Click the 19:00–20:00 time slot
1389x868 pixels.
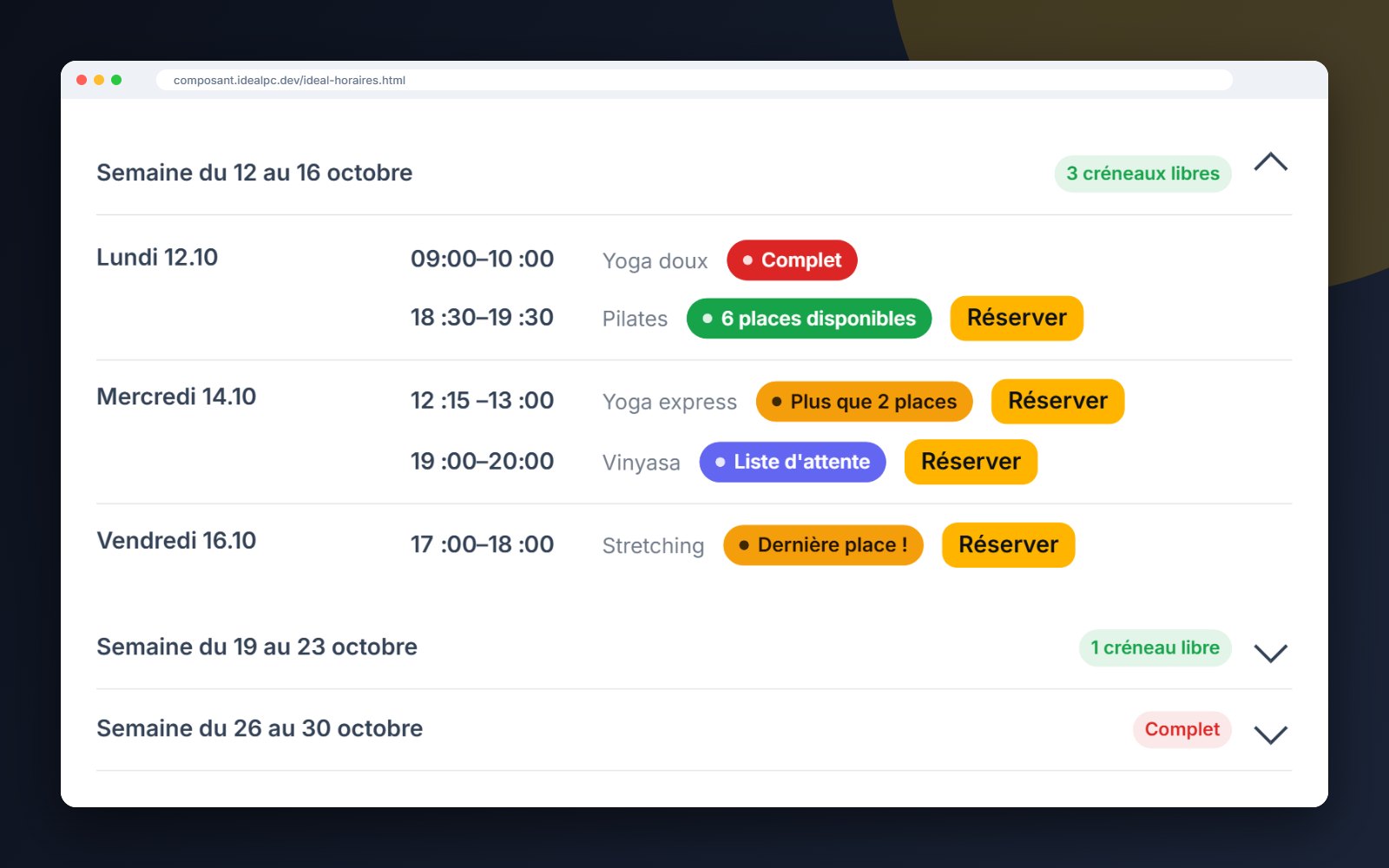tap(482, 461)
